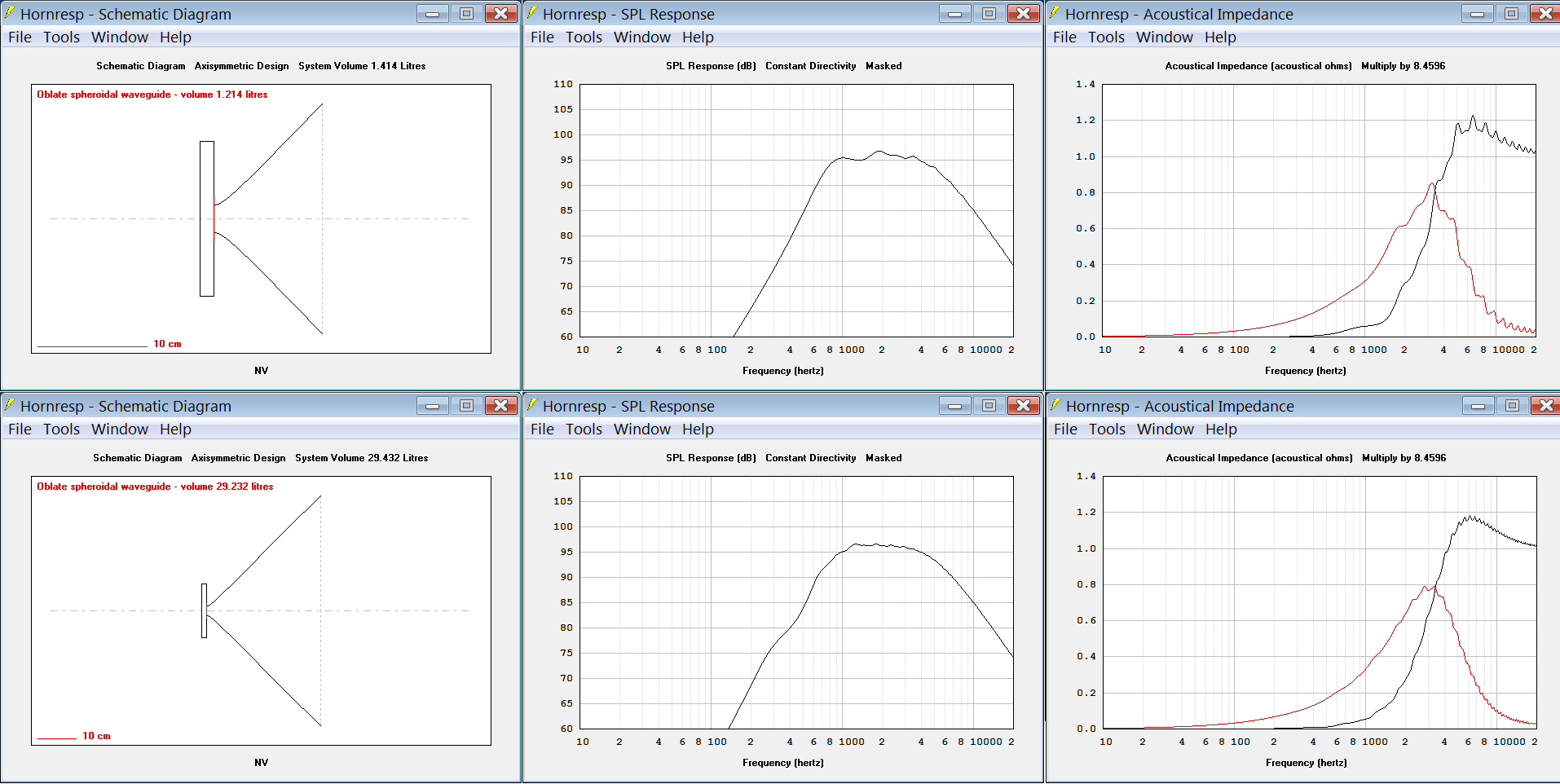This screenshot has width=1560, height=784.
Task: Open File menu in lower SPL Response window
Action: tap(542, 429)
